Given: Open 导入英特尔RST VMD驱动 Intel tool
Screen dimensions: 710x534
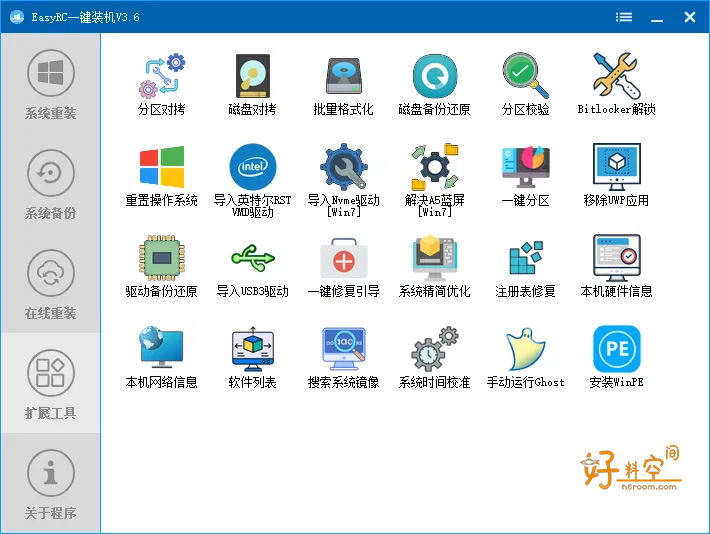Looking at the screenshot, I should (252, 181).
